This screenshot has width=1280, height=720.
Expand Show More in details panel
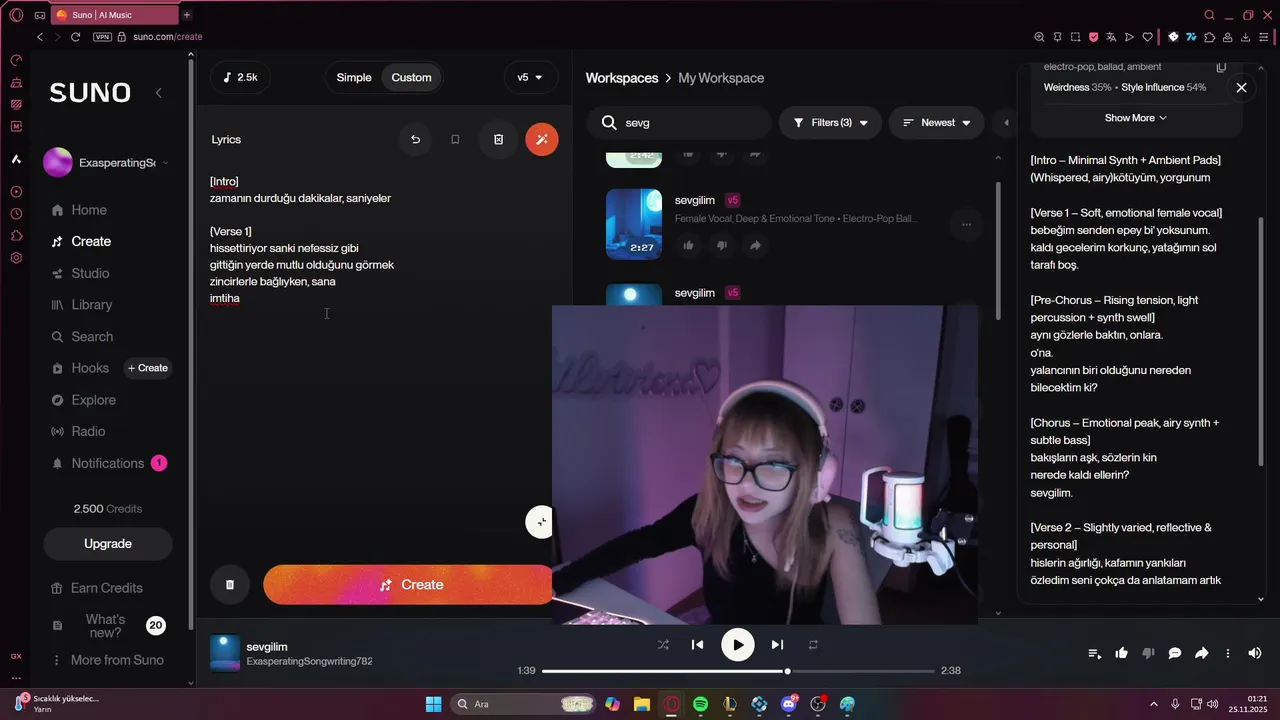click(1136, 118)
